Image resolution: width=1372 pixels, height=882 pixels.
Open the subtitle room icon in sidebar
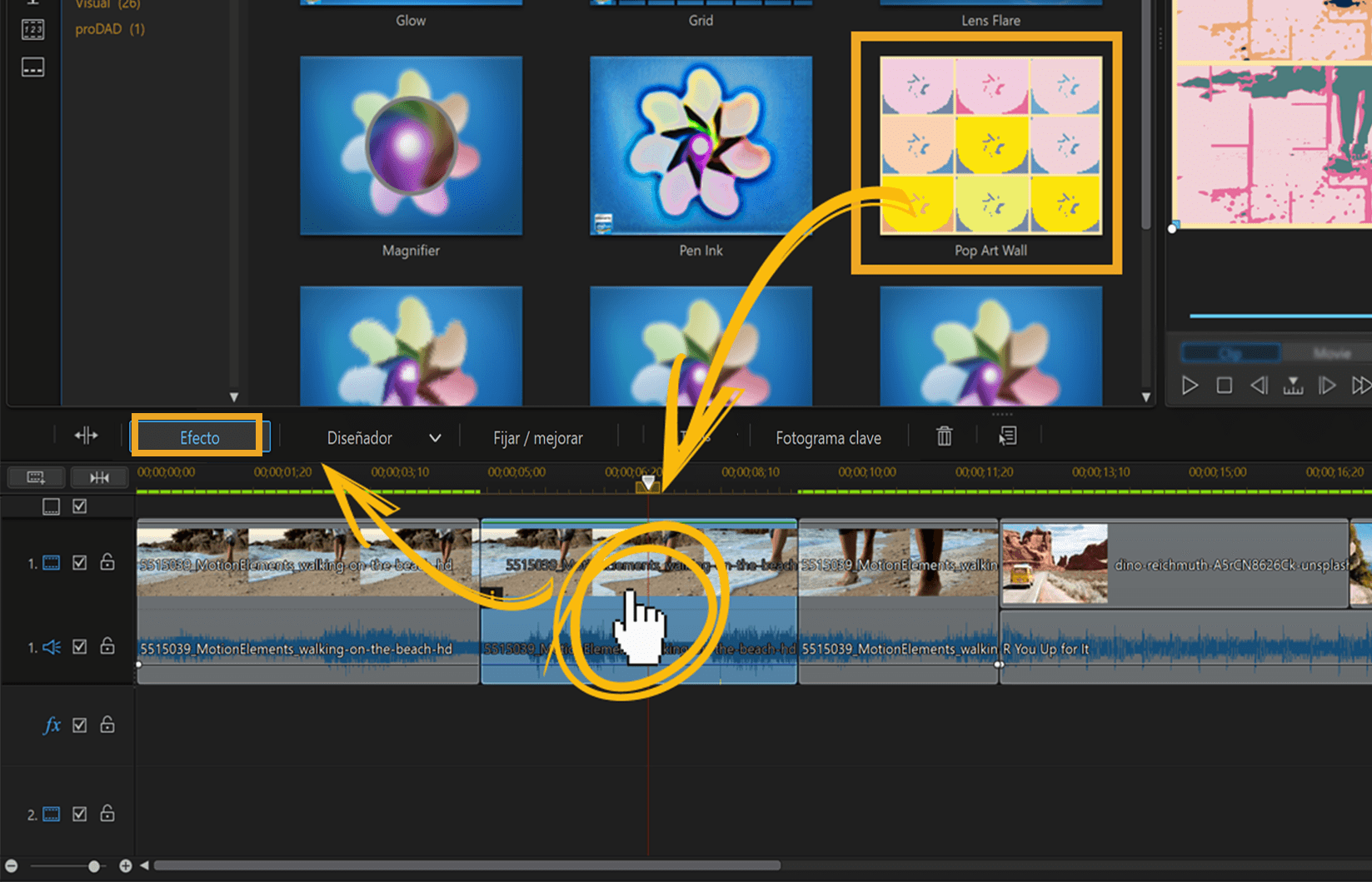32,67
